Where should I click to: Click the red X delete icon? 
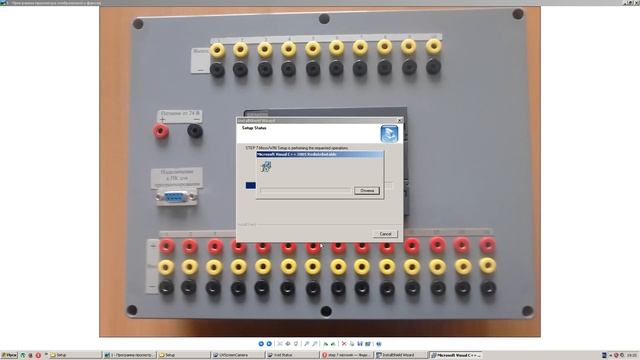[x=344, y=344]
